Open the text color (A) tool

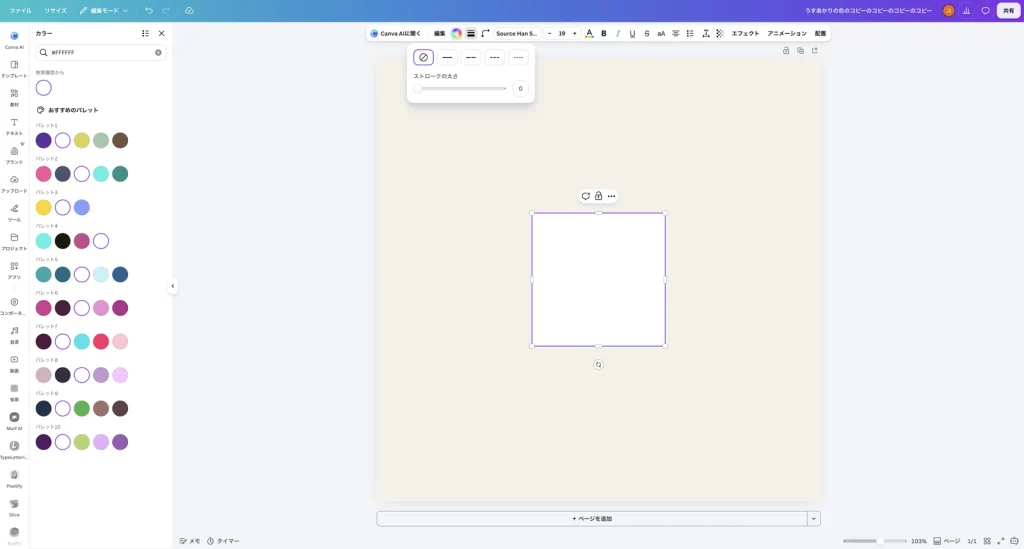click(x=589, y=33)
